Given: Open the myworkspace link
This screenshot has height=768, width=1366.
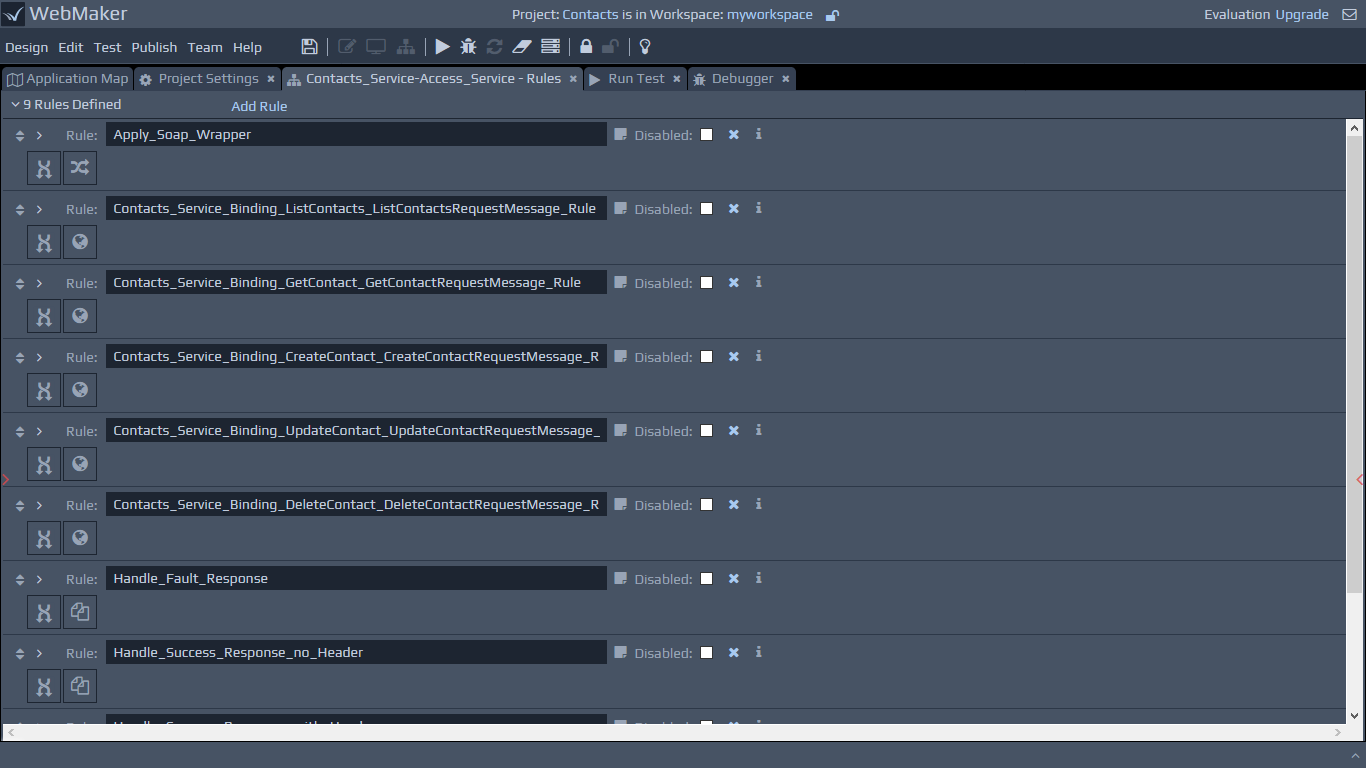Looking at the screenshot, I should [x=769, y=15].
